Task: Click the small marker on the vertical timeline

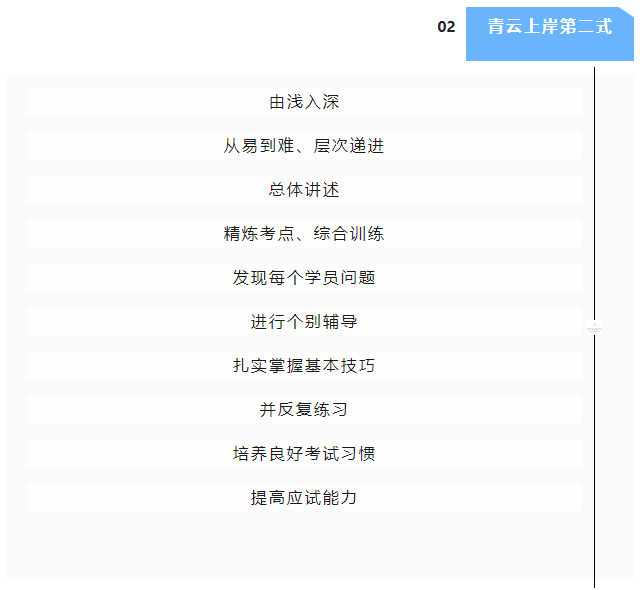Action: click(594, 327)
